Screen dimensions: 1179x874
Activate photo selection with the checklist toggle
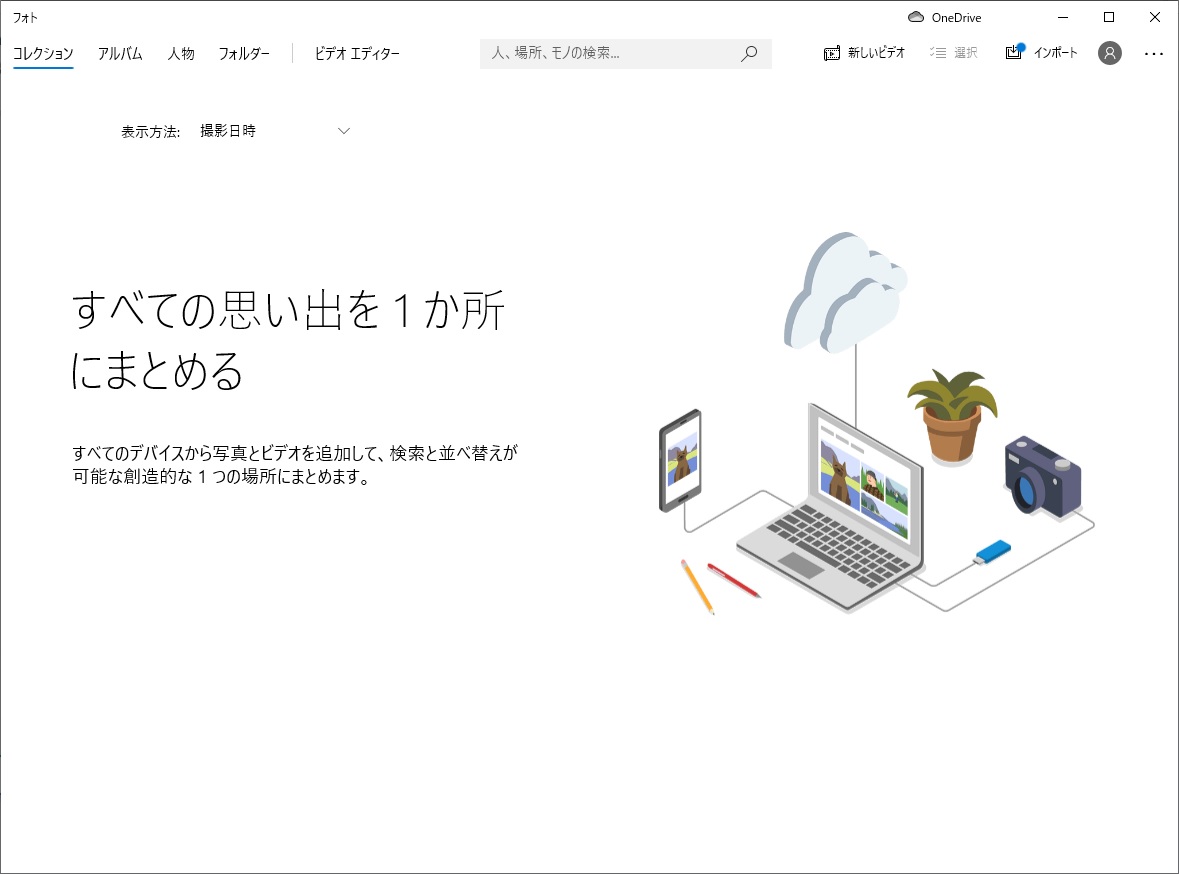(x=940, y=53)
